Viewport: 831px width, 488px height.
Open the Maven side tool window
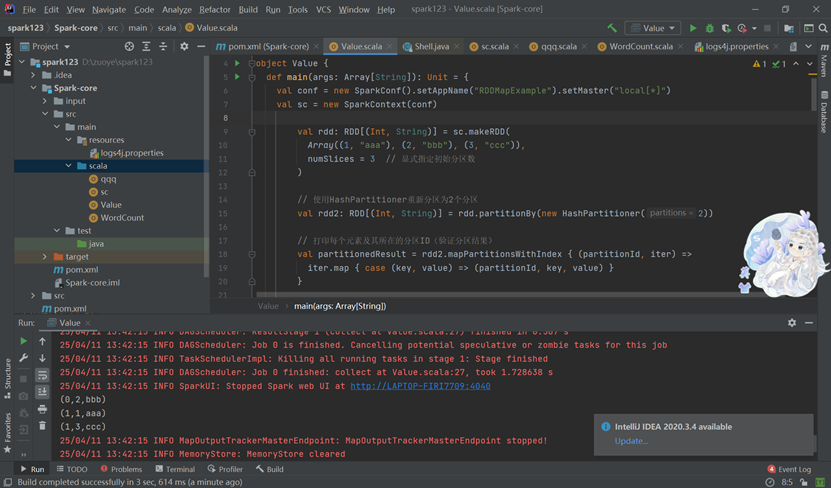coord(824,60)
